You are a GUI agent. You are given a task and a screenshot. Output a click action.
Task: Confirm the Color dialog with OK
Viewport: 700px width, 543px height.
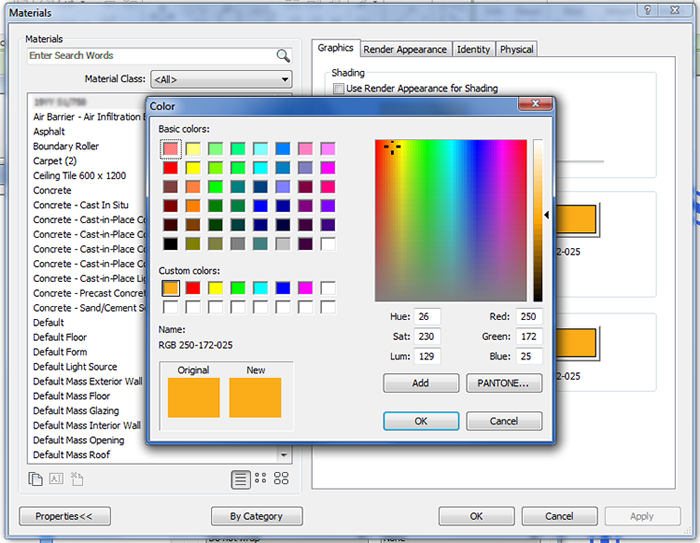pos(421,421)
